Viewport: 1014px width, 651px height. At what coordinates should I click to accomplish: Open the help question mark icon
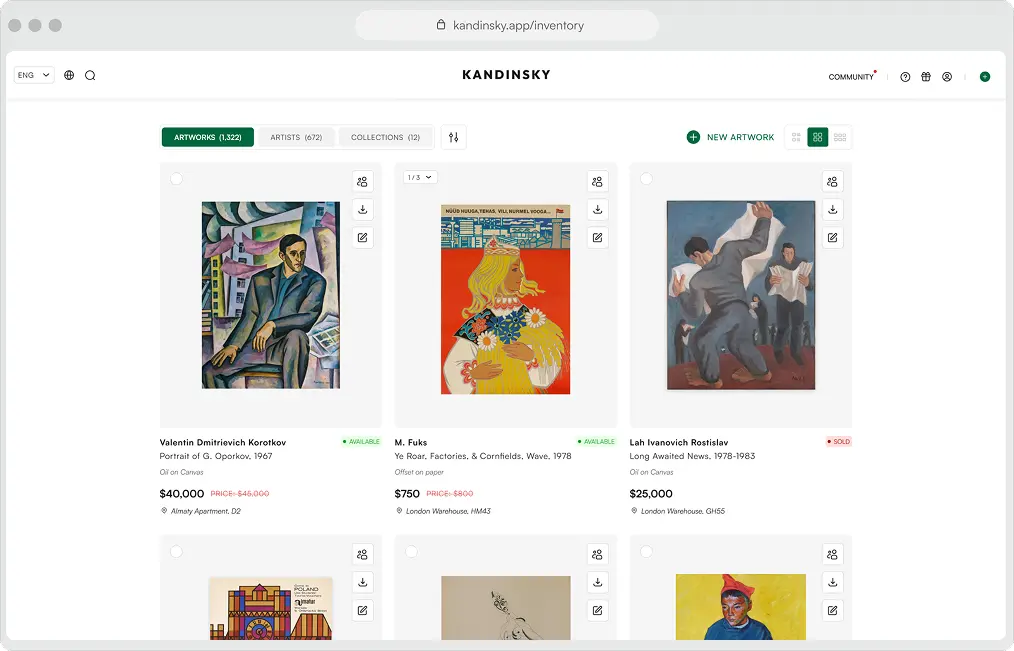[x=905, y=77]
